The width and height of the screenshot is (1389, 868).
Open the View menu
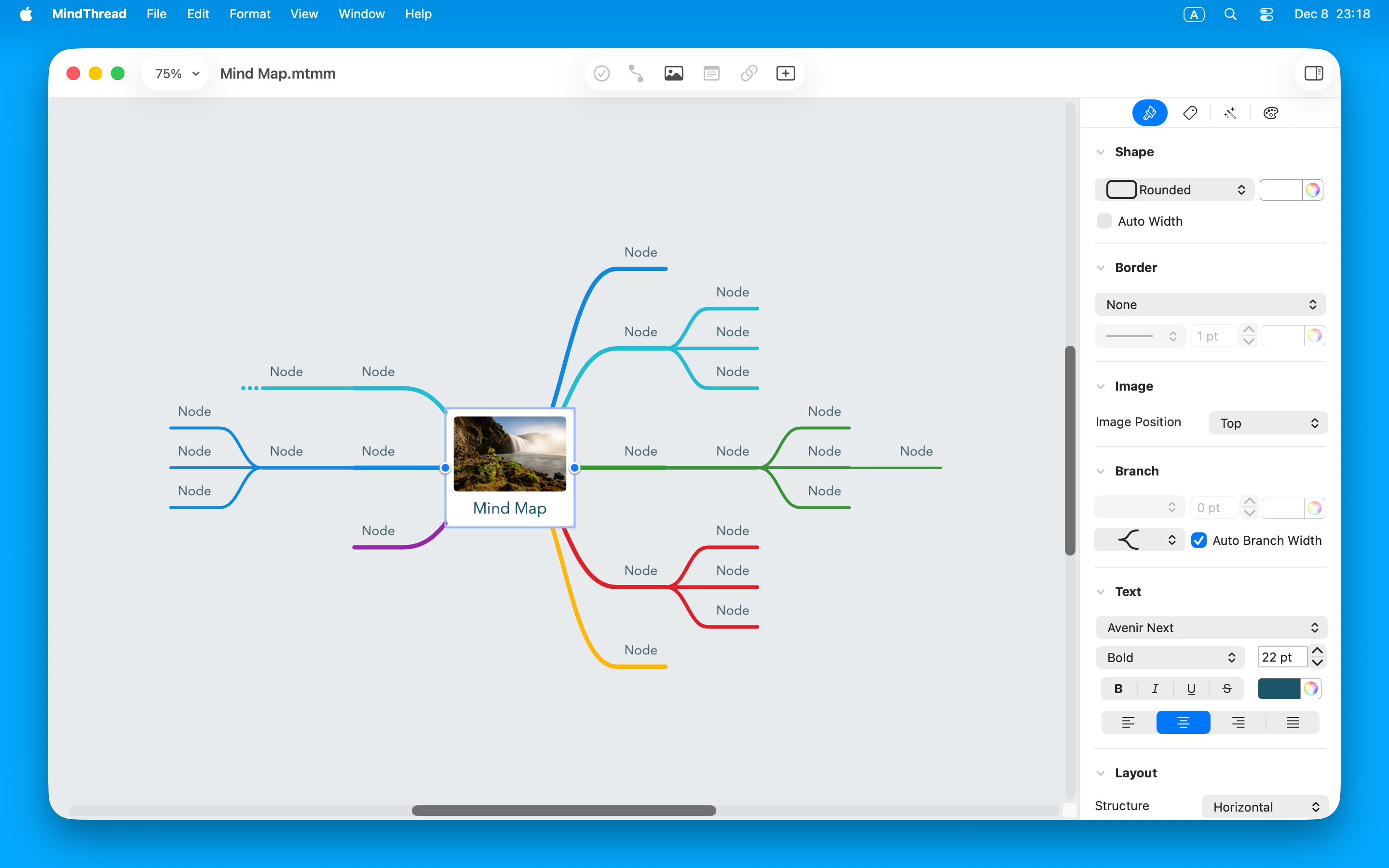[304, 14]
